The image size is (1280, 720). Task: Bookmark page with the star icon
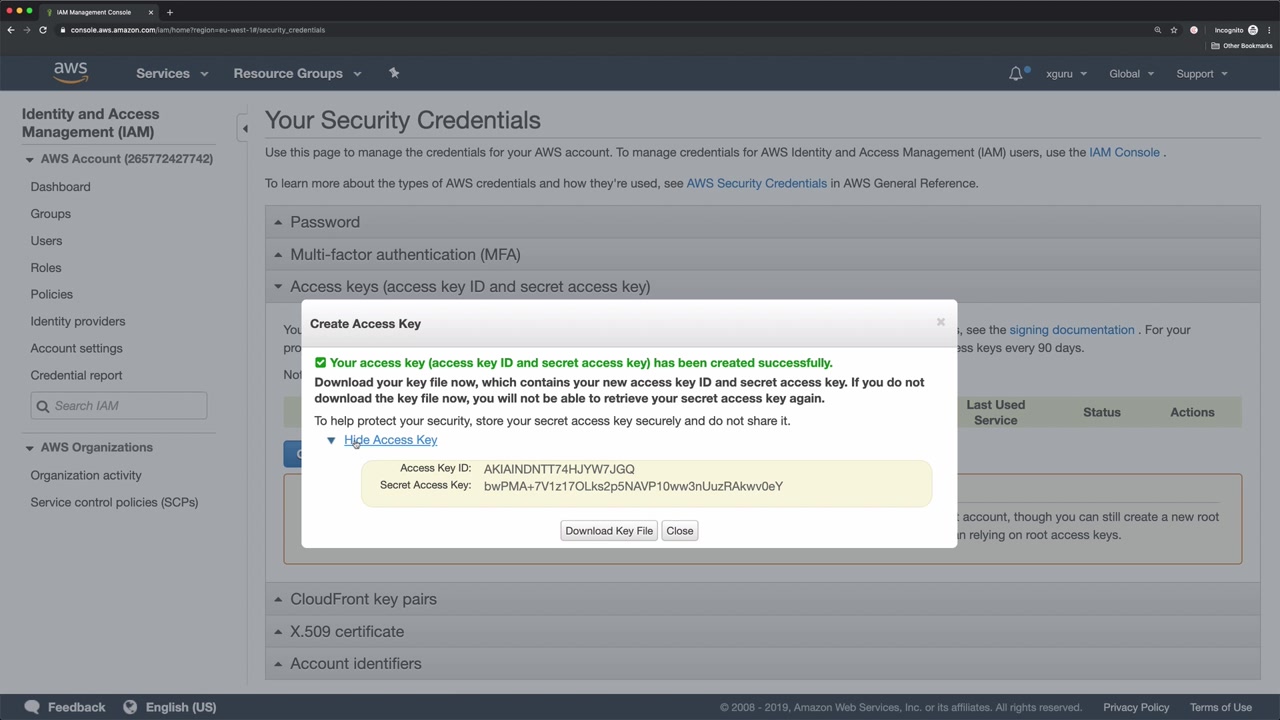tap(1174, 30)
